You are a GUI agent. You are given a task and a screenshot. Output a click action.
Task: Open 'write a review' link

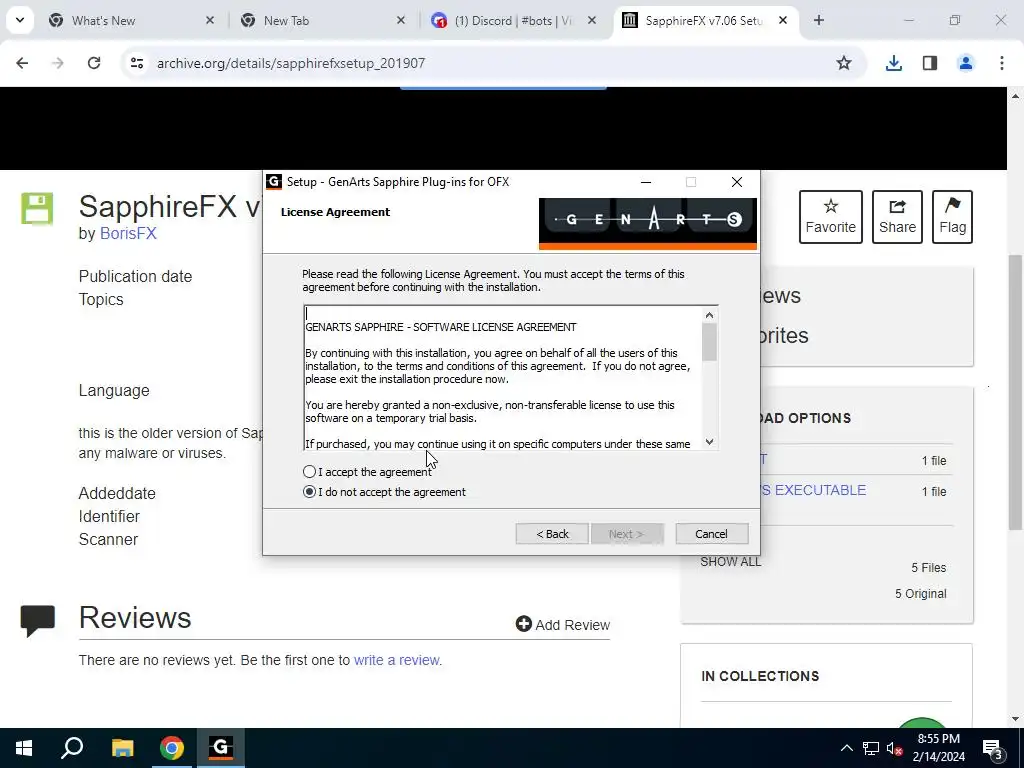coord(396,660)
